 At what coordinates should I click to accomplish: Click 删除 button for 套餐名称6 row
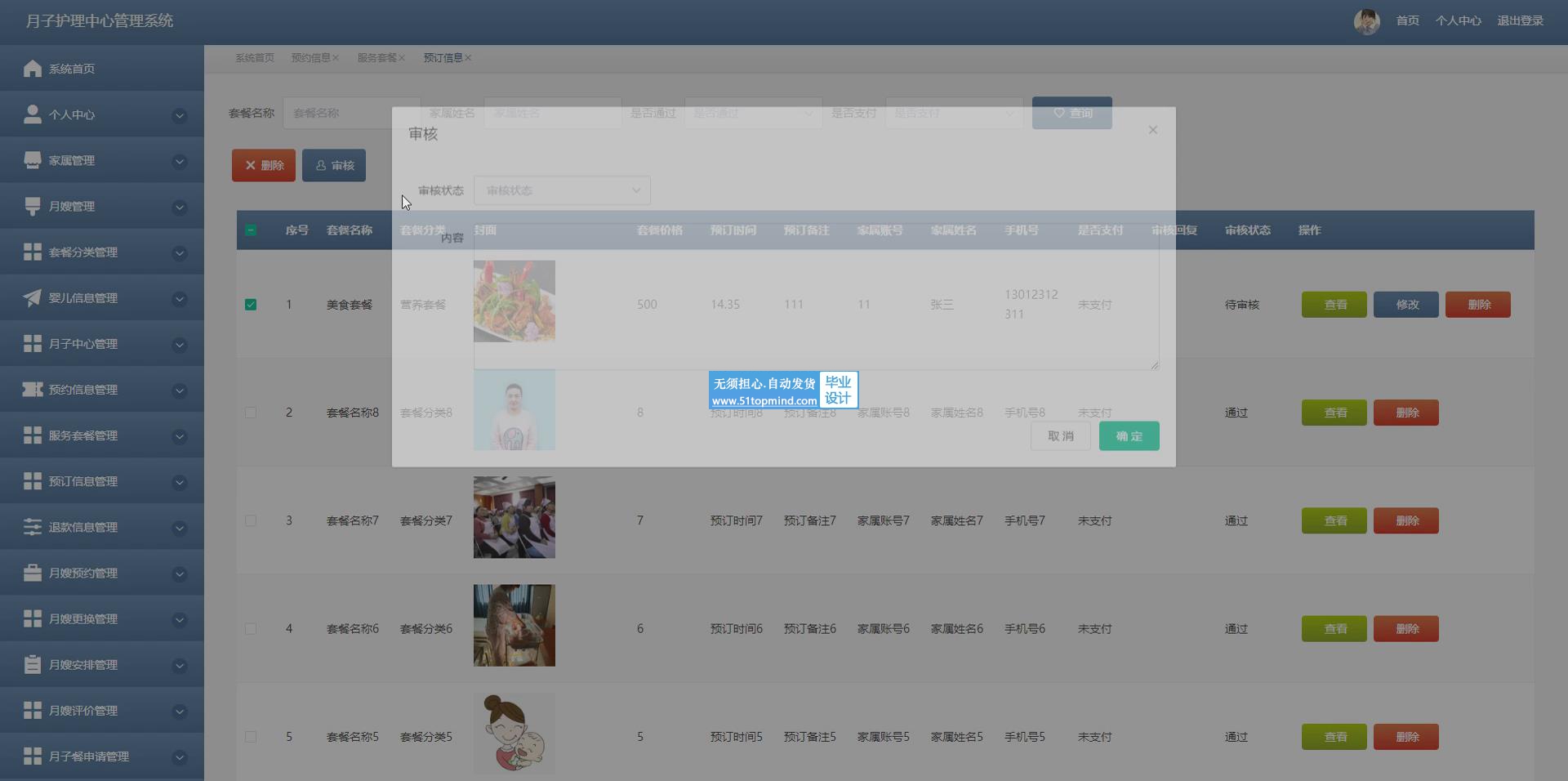(1406, 629)
